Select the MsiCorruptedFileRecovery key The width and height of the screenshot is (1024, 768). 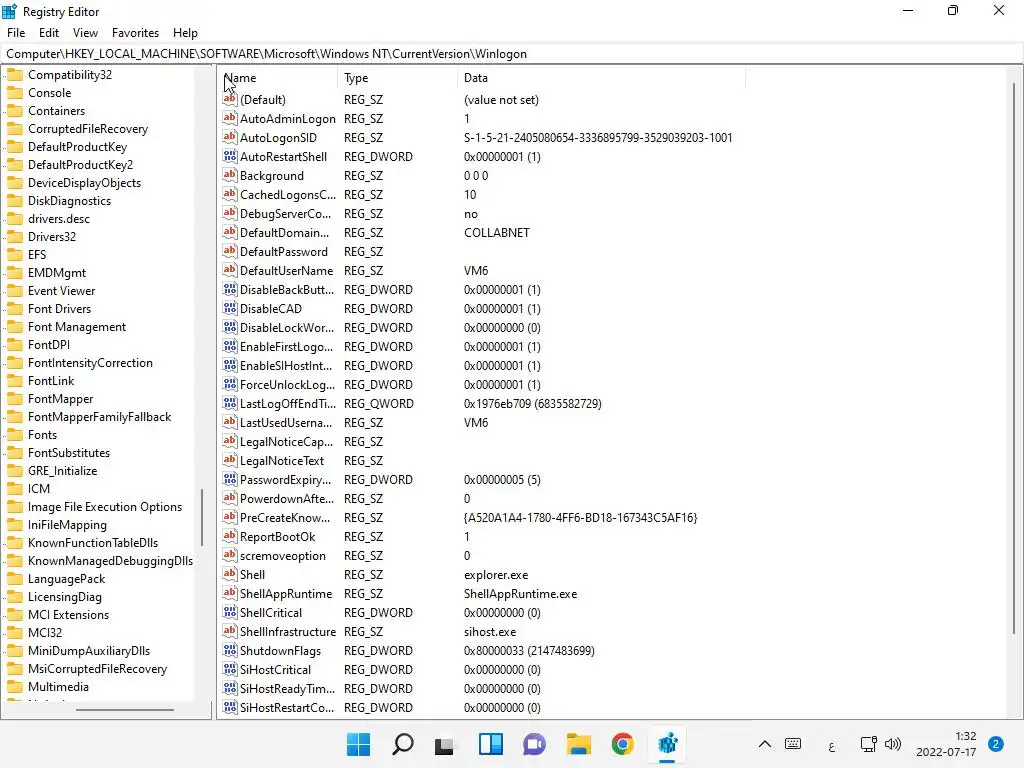click(97, 669)
